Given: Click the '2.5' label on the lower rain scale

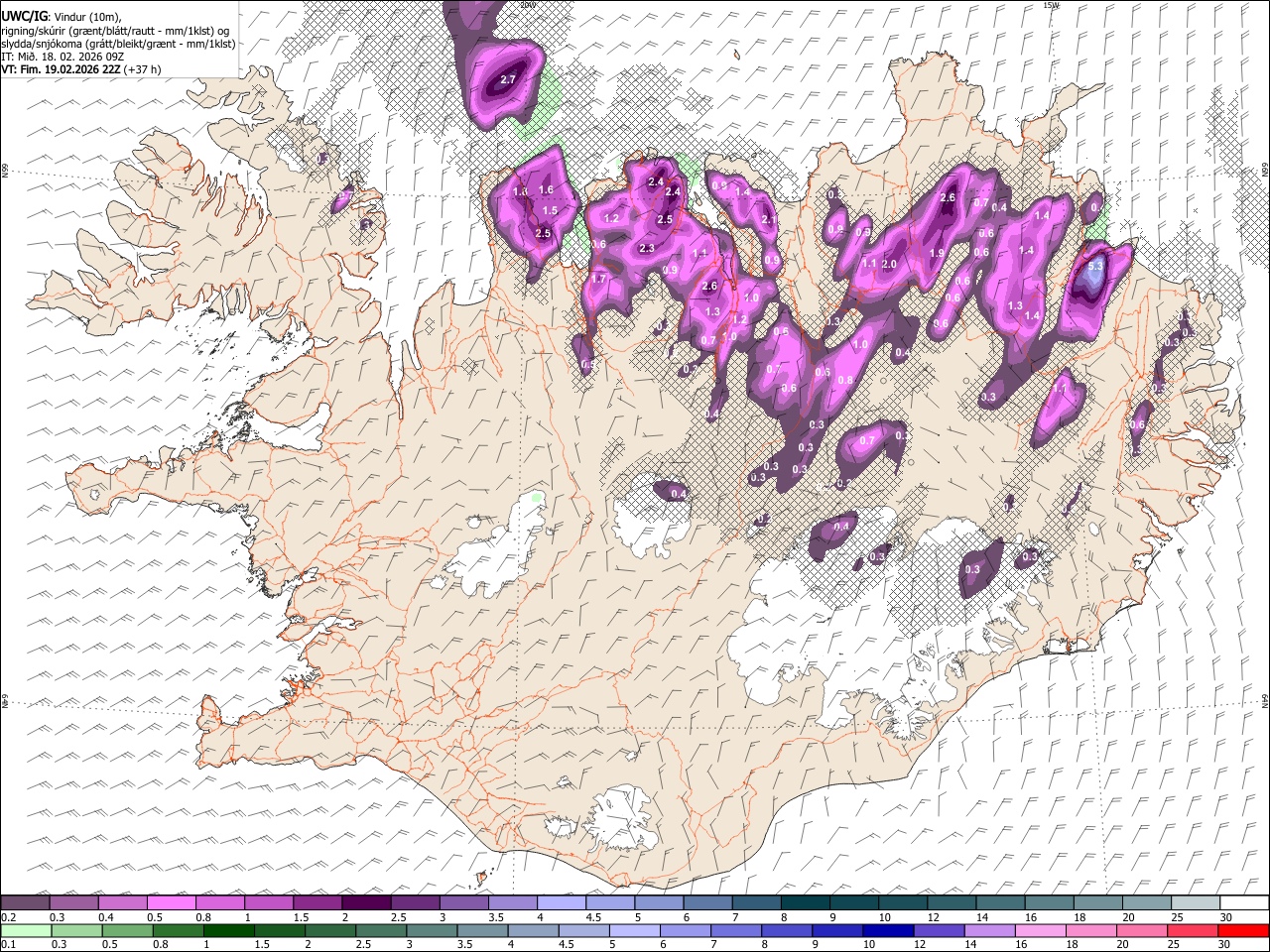Looking at the screenshot, I should click(363, 944).
